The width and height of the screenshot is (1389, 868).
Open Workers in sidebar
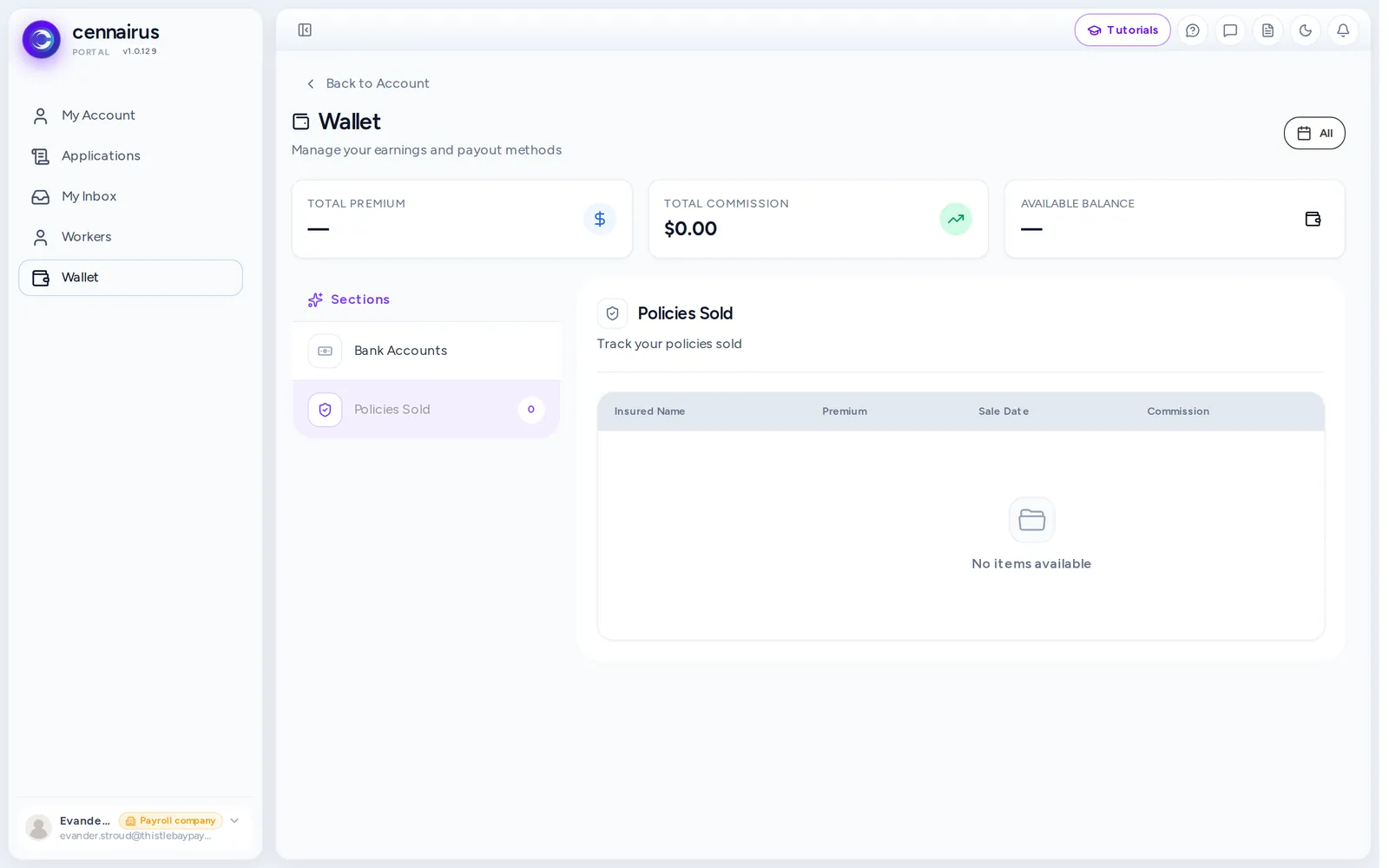[x=130, y=237]
